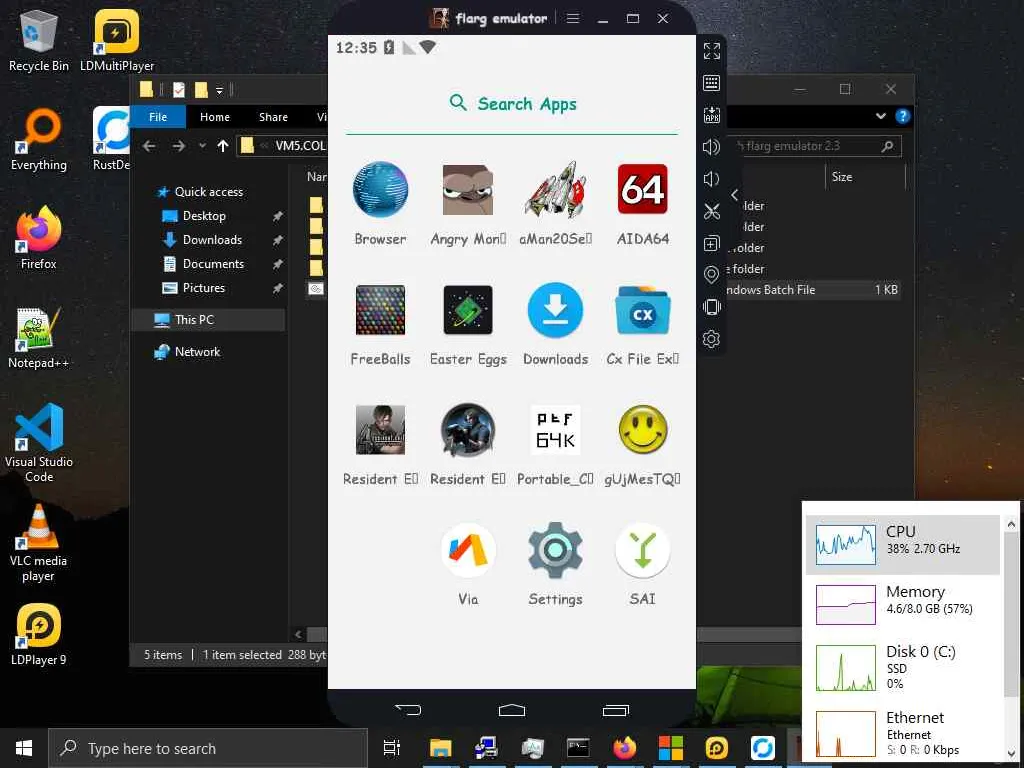Viewport: 1024px width, 768px height.
Task: Click the File Explorer search box
Action: [814, 146]
